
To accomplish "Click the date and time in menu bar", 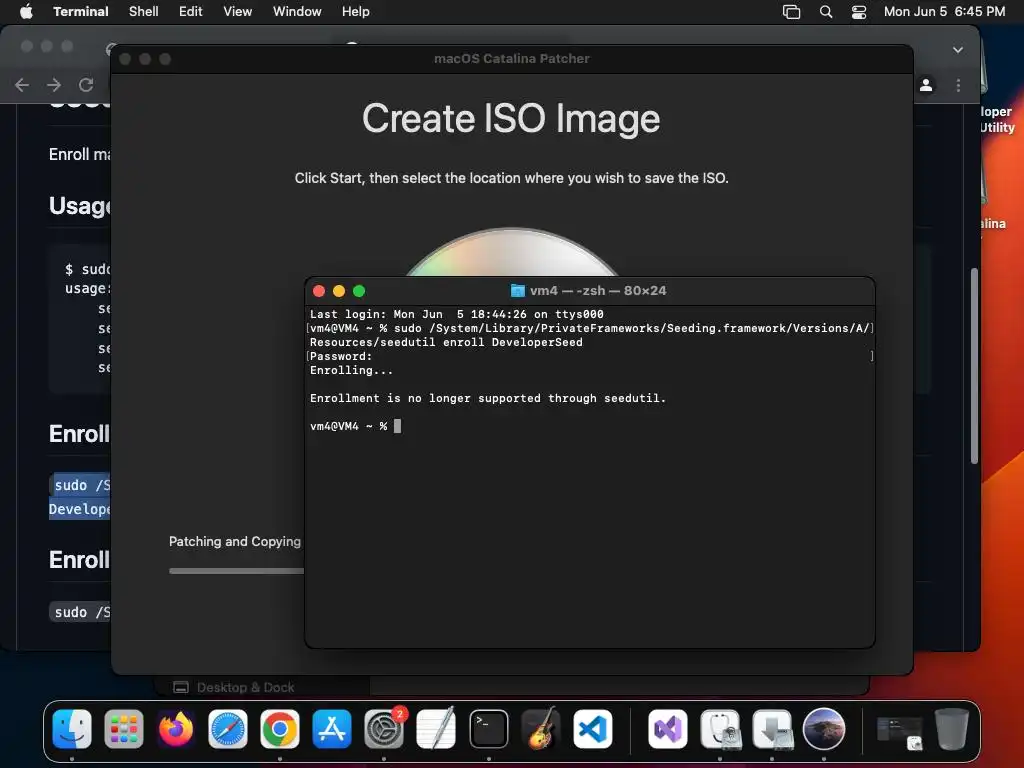I will click(944, 11).
